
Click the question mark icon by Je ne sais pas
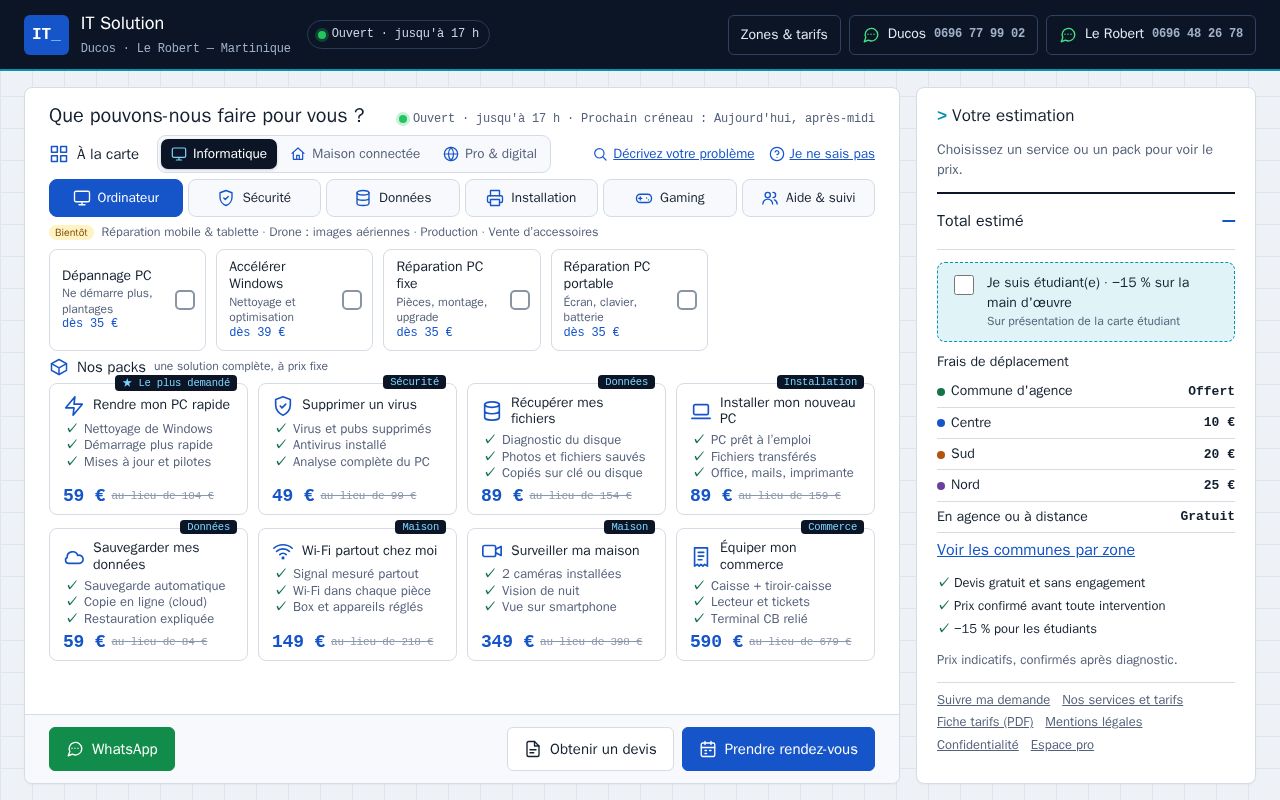[x=777, y=154]
